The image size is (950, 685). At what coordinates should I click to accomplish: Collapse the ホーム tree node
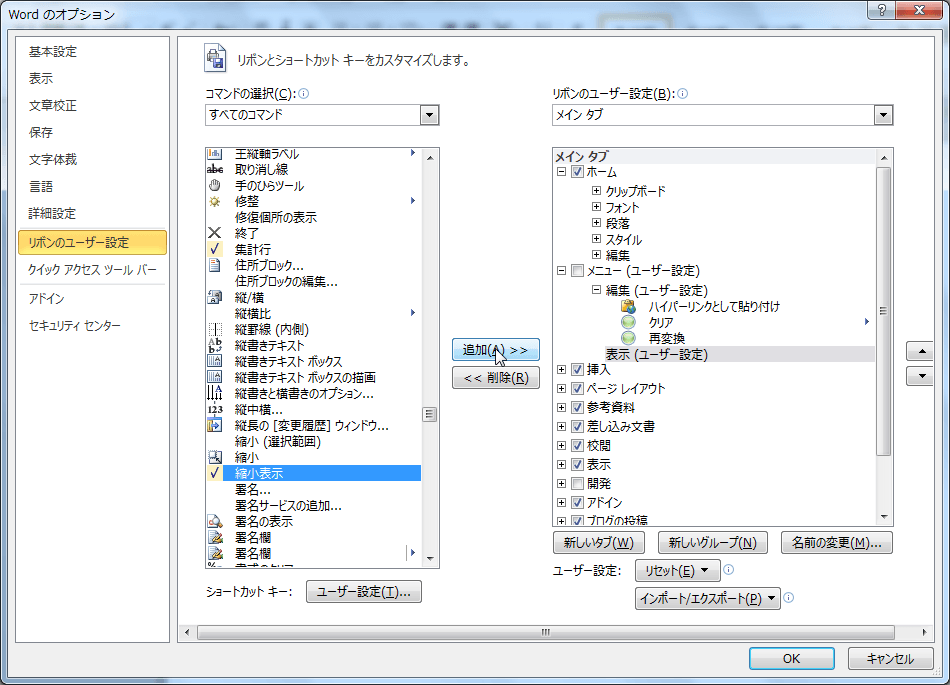pos(561,171)
